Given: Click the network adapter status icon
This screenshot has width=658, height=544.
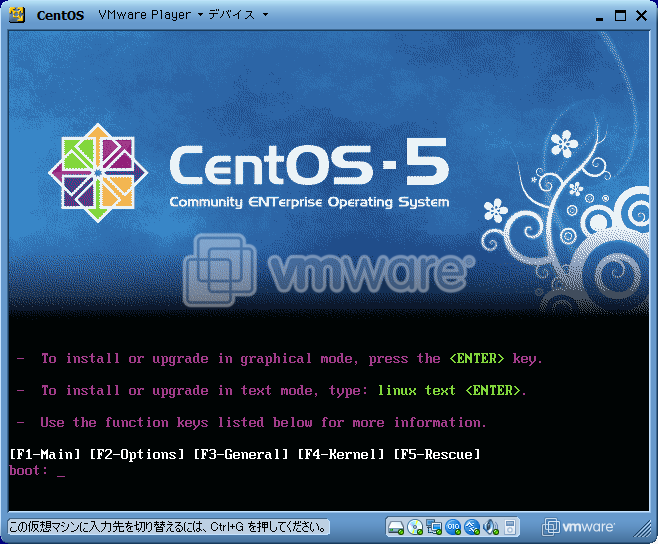Looking at the screenshot, I should [434, 527].
